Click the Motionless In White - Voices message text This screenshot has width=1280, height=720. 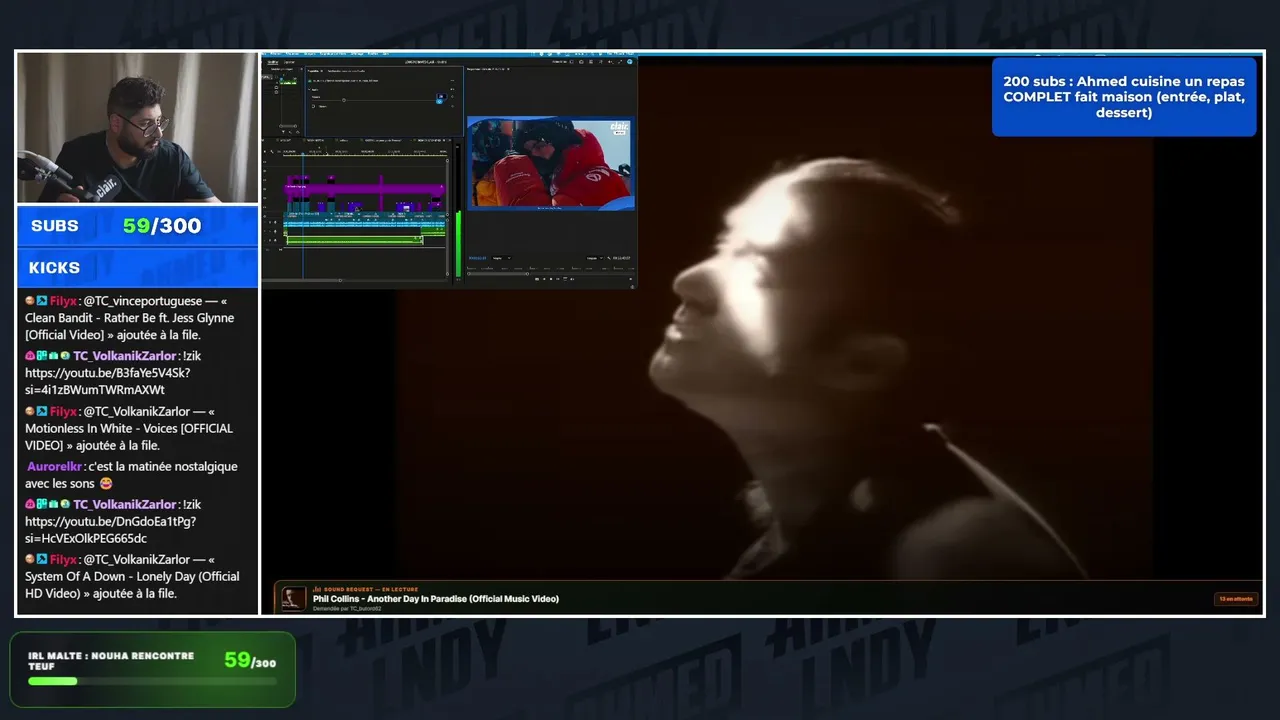[x=129, y=428]
